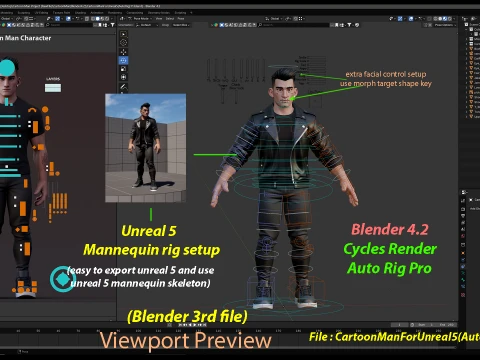
Task: Click the search field above right viewport
Action: click(x=293, y=25)
